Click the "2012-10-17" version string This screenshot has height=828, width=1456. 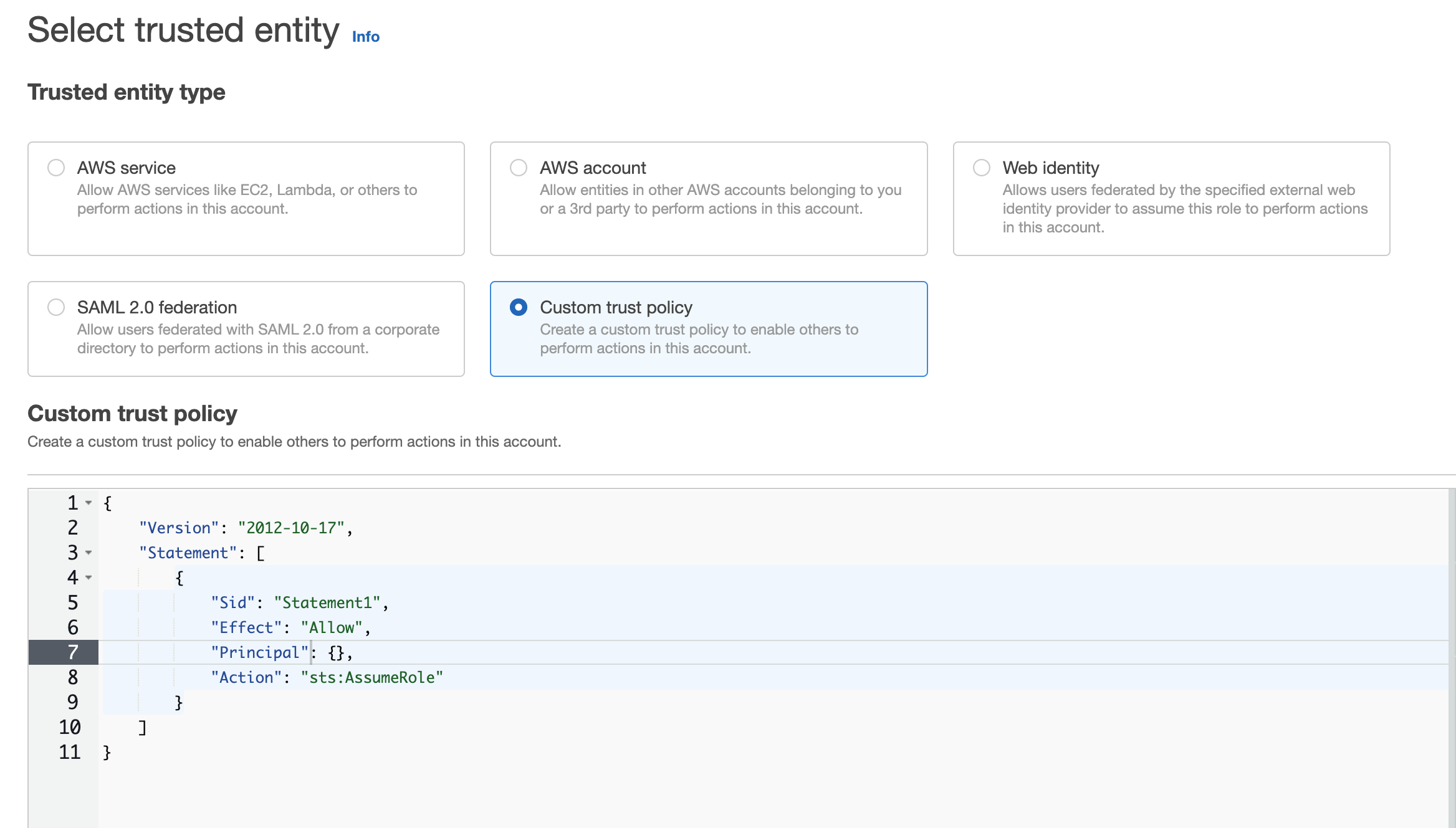pyautogui.click(x=291, y=528)
